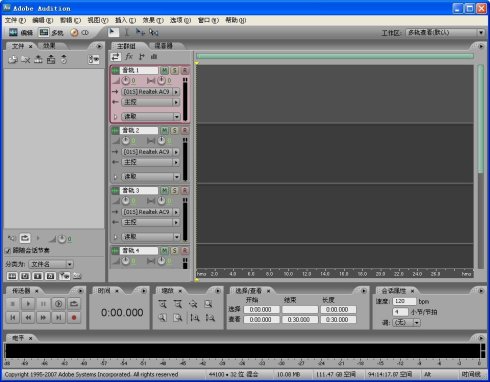This screenshot has width=490, height=382.
Task: Open the key dropdown in session properties
Action: pyautogui.click(x=417, y=323)
